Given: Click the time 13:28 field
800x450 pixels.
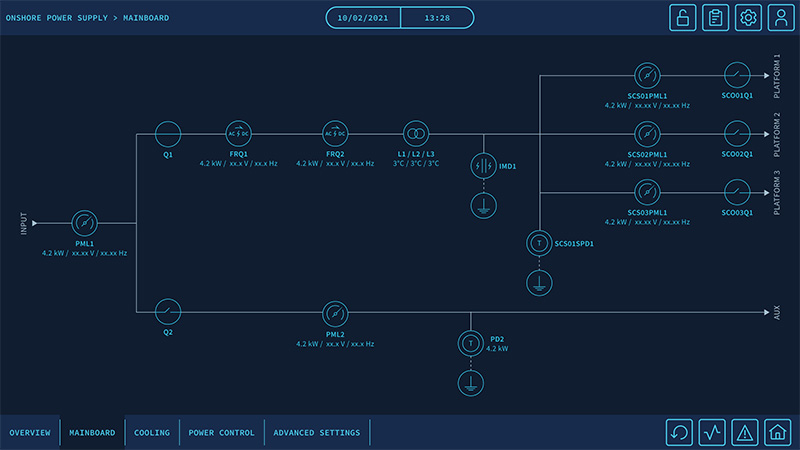Looking at the screenshot, I should tap(437, 18).
